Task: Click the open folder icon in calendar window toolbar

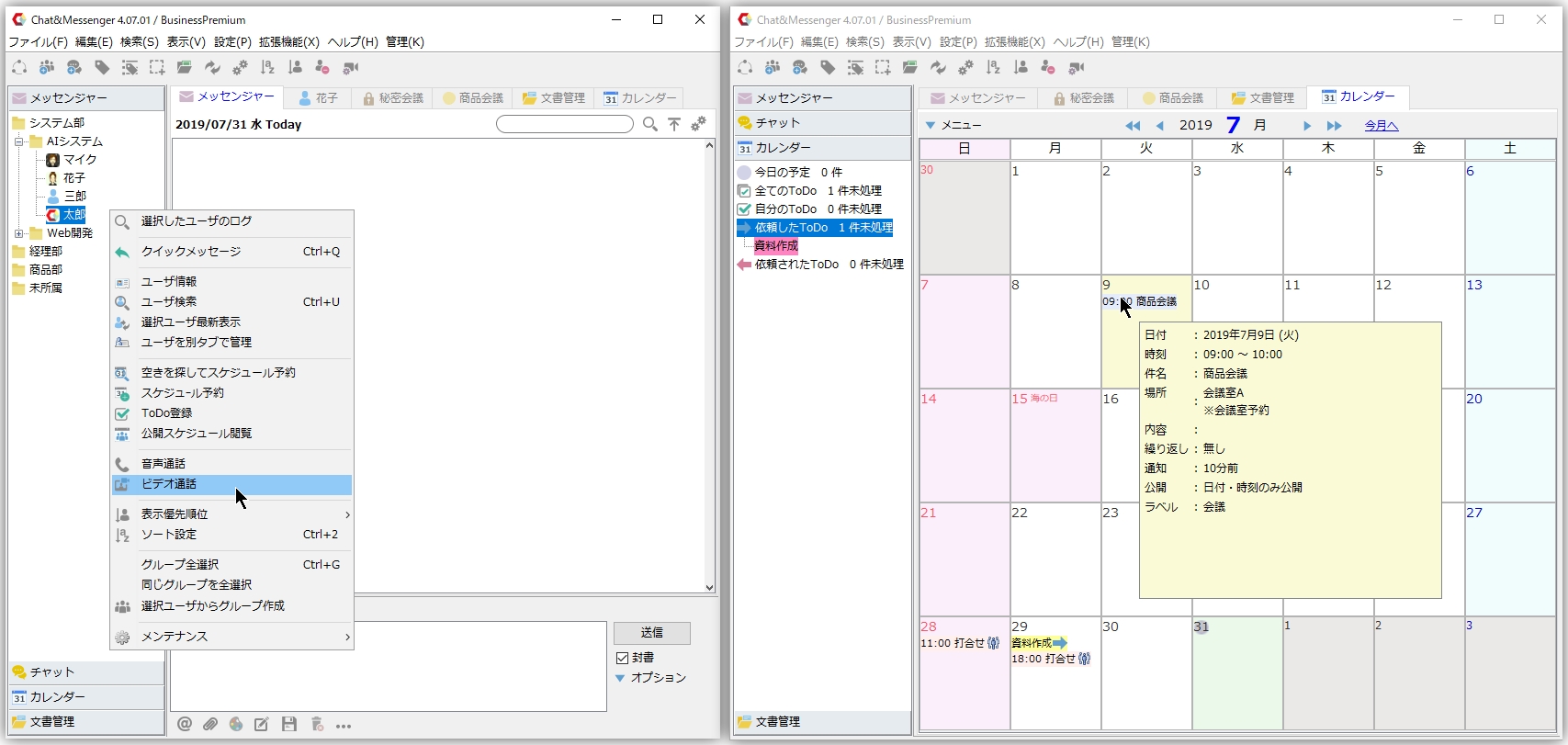Action: 910,67
